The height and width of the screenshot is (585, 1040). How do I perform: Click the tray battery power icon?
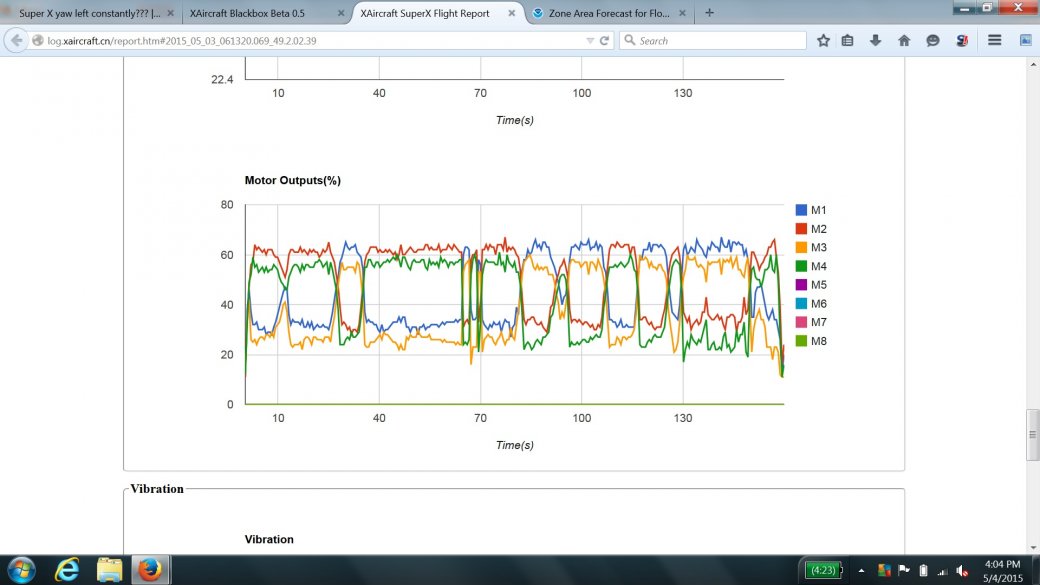[x=923, y=570]
